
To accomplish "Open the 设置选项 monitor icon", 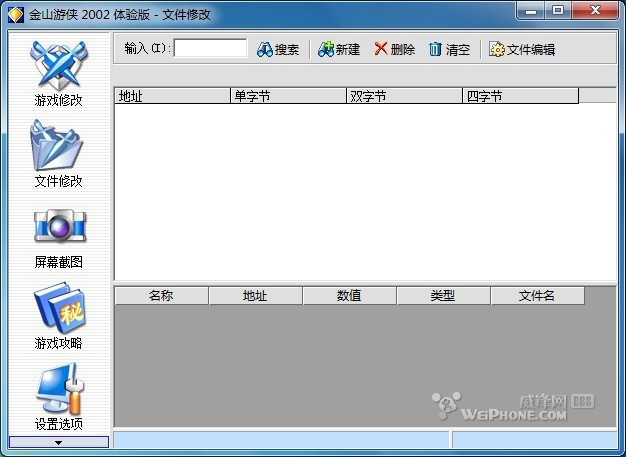I will [x=60, y=389].
